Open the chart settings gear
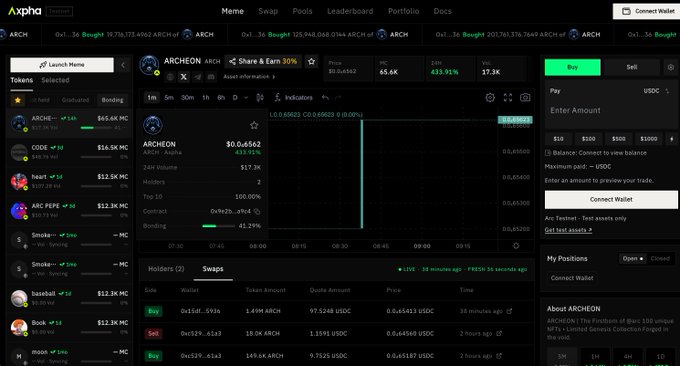 (x=490, y=98)
